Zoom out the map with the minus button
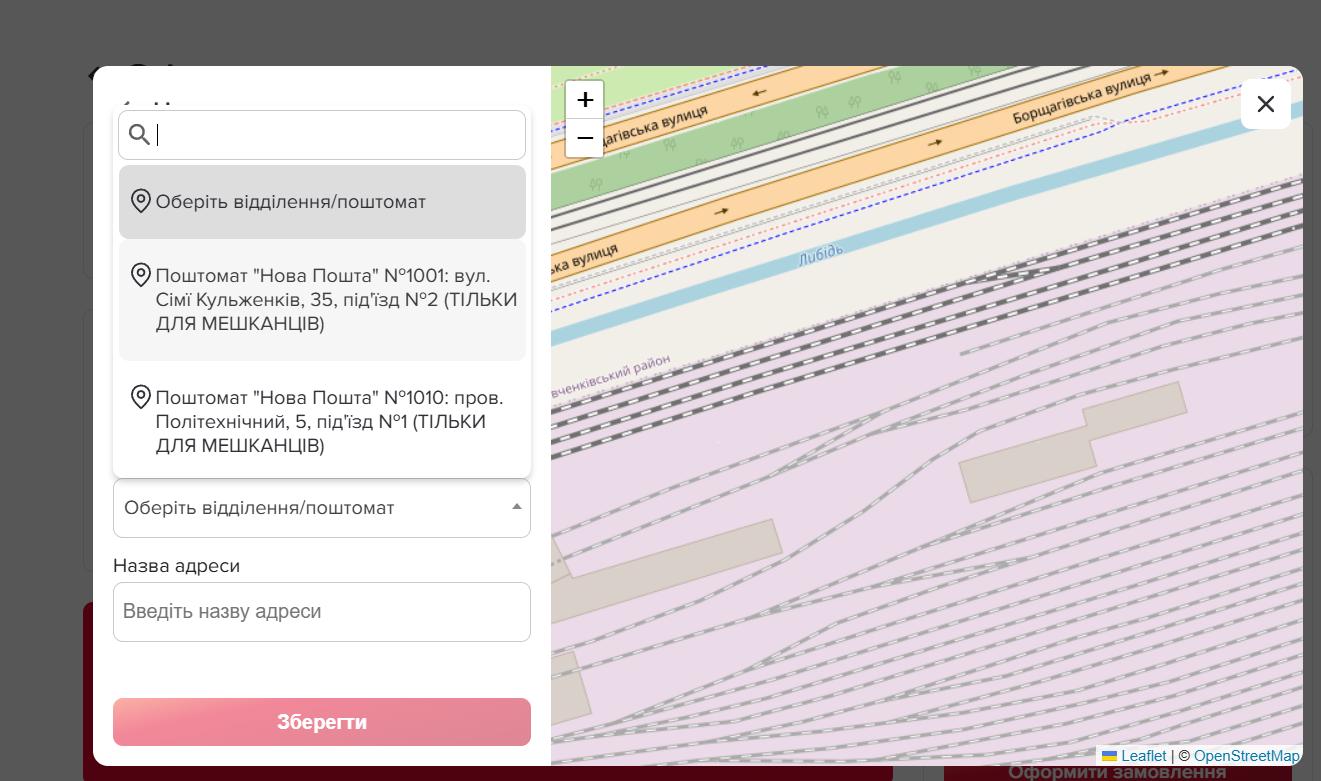Viewport: 1321px width, 781px height. tap(585, 138)
